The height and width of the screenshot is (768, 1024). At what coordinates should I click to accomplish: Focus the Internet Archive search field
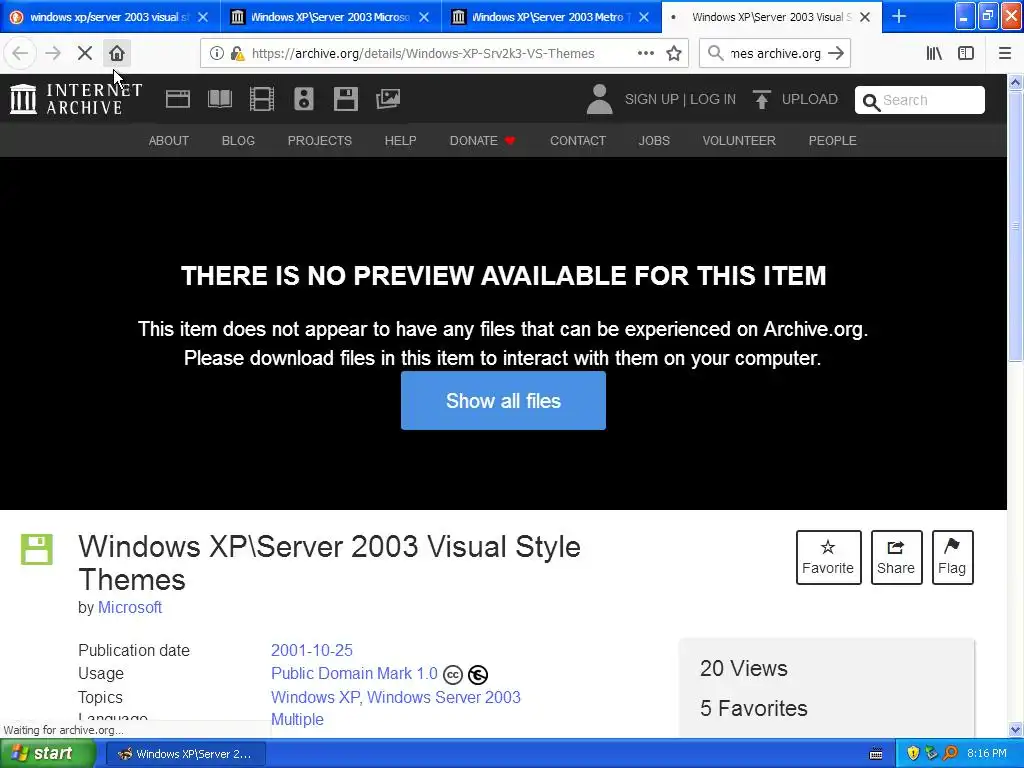click(x=920, y=100)
